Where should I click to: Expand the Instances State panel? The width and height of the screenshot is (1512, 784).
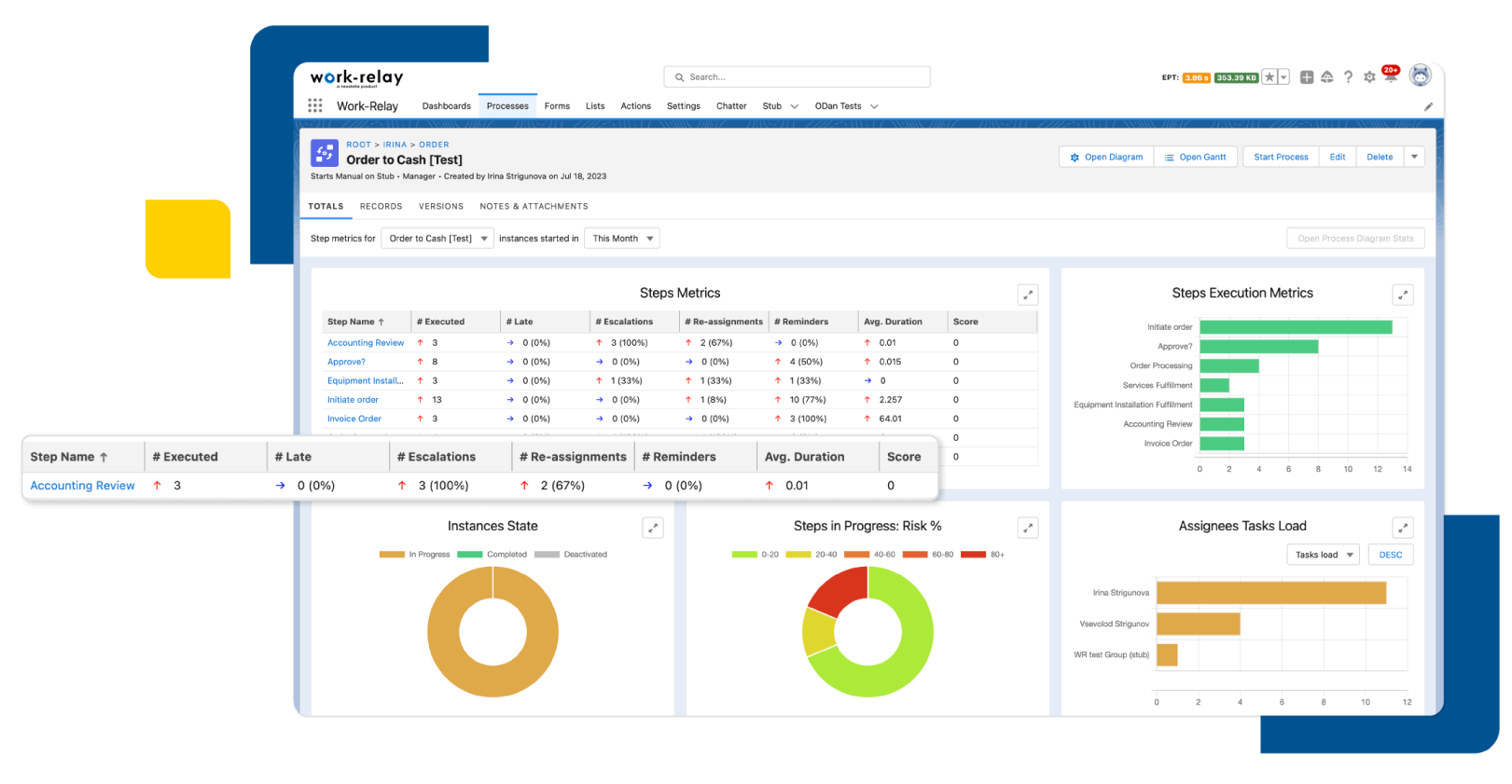pyautogui.click(x=653, y=528)
